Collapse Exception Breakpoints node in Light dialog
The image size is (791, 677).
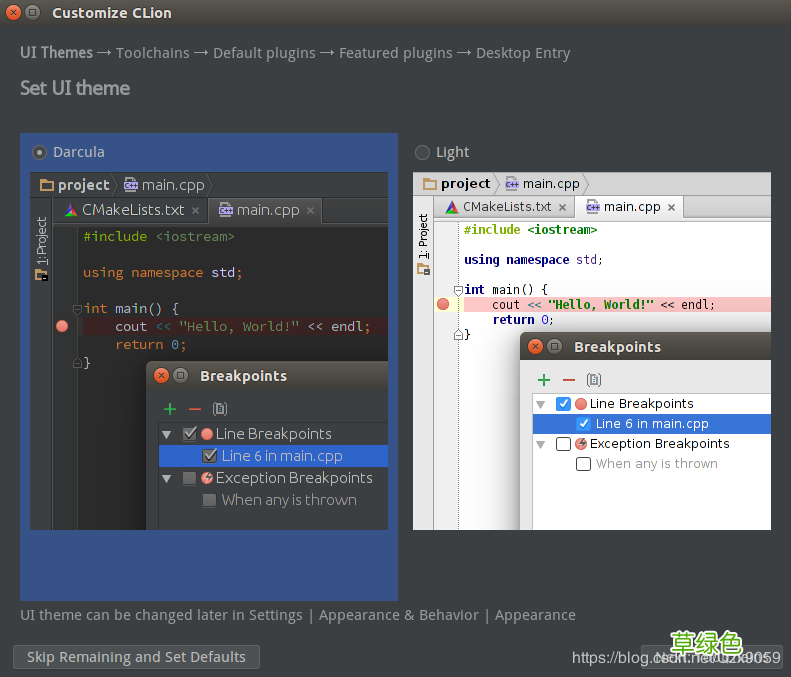click(x=541, y=444)
